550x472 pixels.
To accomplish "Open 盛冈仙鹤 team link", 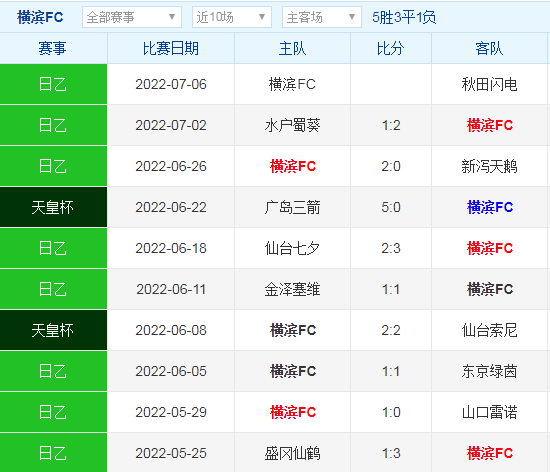I will coord(292,453).
